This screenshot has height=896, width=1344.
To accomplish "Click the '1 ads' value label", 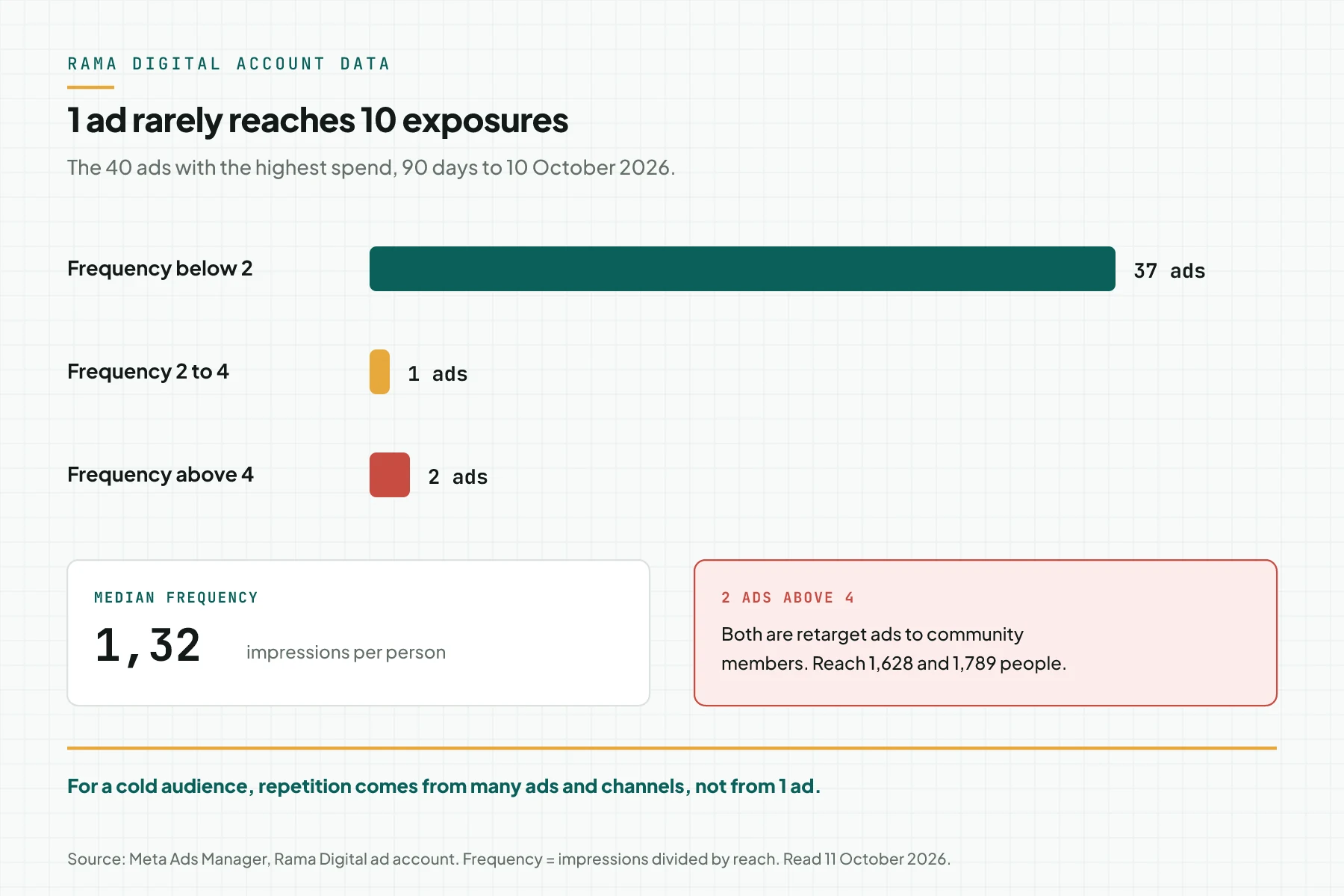I will tap(438, 373).
